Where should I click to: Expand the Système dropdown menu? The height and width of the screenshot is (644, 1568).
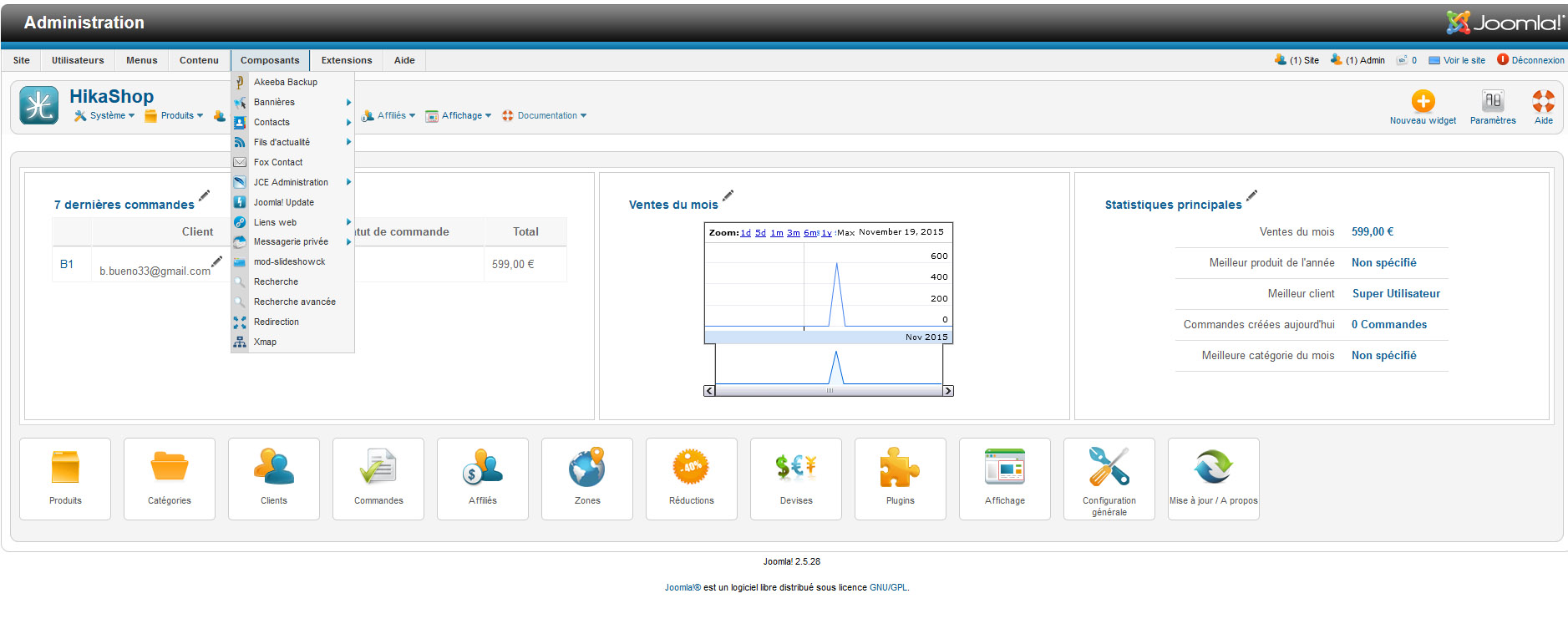pyautogui.click(x=104, y=116)
